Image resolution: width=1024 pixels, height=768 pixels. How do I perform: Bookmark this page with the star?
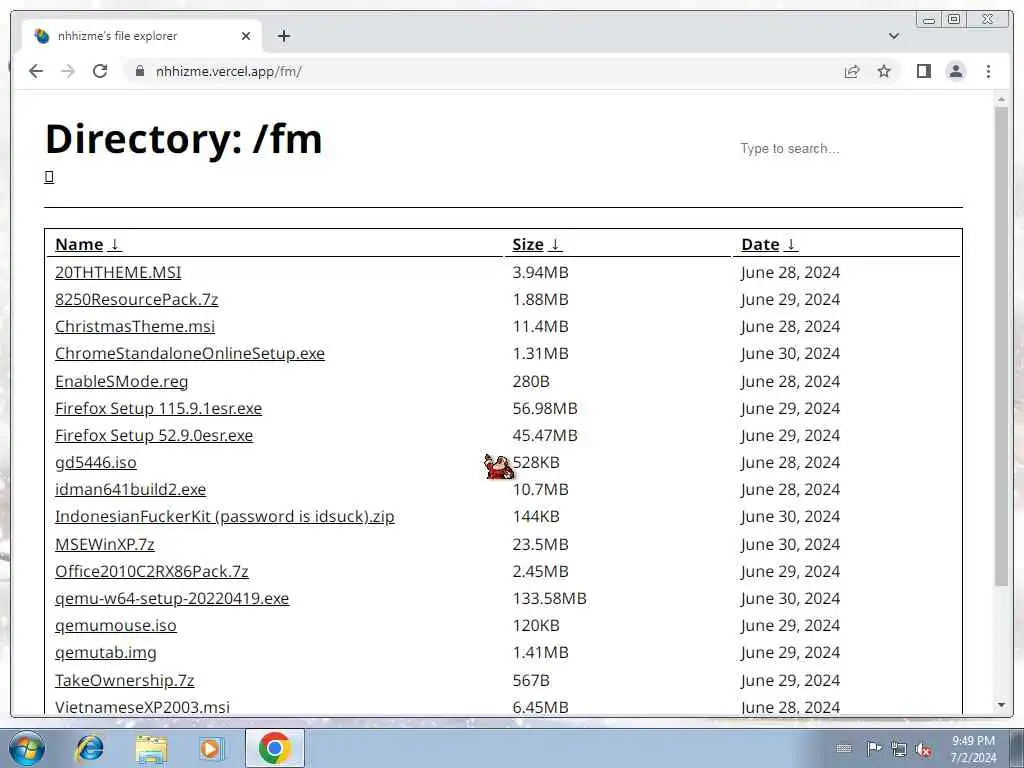[884, 71]
